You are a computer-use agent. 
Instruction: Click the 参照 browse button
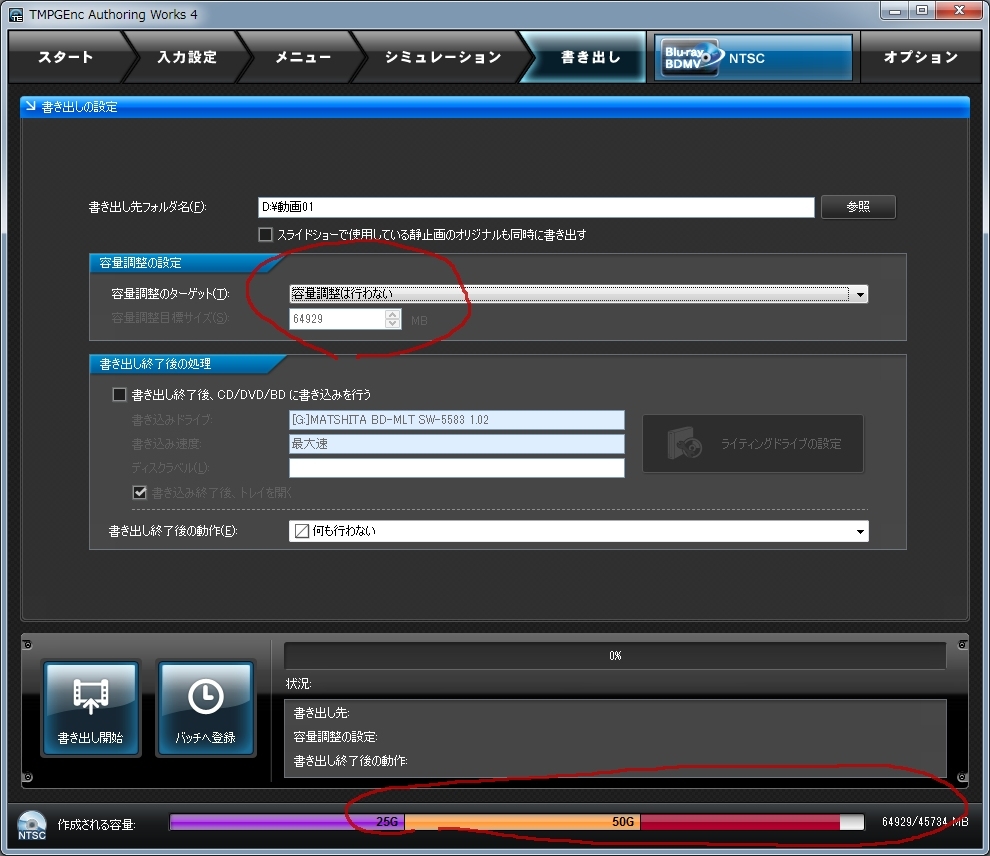[x=858, y=207]
